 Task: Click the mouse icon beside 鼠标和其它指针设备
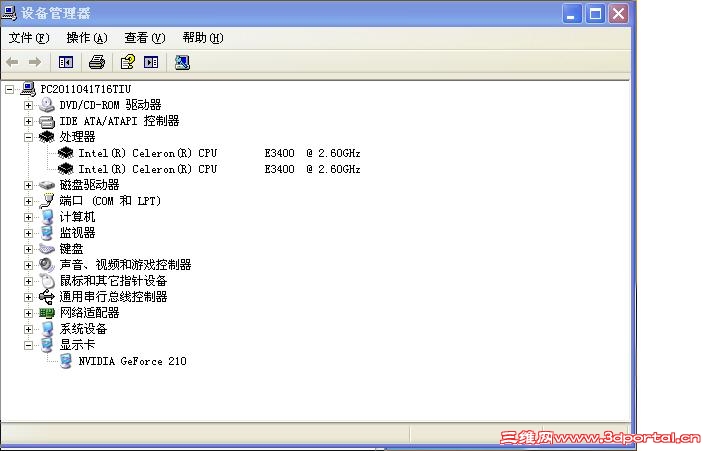(46, 281)
